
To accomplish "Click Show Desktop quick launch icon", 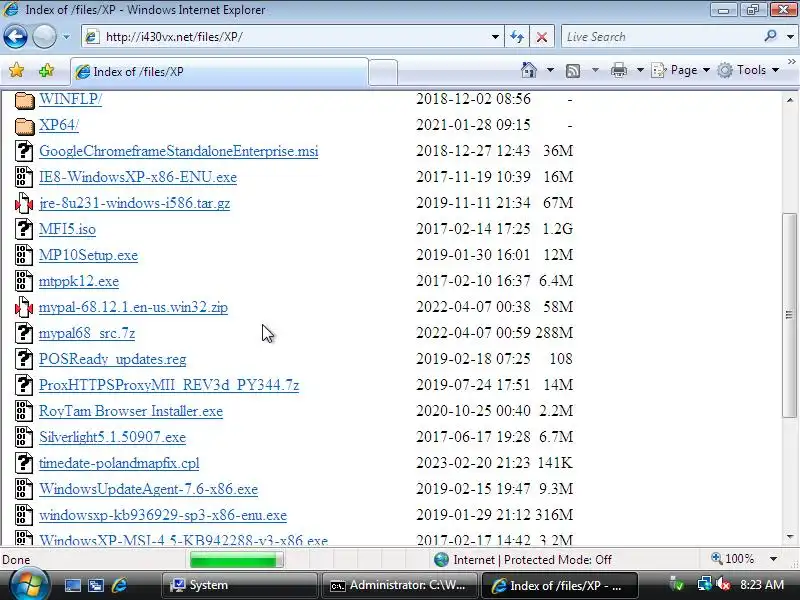I will click(x=72, y=585).
